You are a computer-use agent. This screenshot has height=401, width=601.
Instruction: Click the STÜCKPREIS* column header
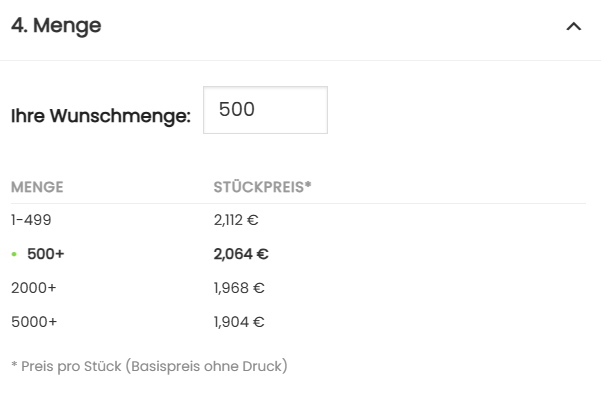pyautogui.click(x=263, y=187)
